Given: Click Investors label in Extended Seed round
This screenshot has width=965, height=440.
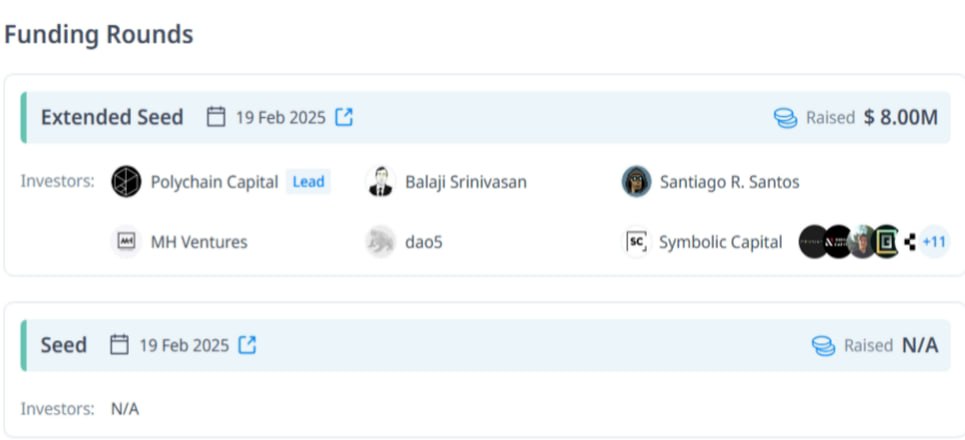Looking at the screenshot, I should (58, 182).
